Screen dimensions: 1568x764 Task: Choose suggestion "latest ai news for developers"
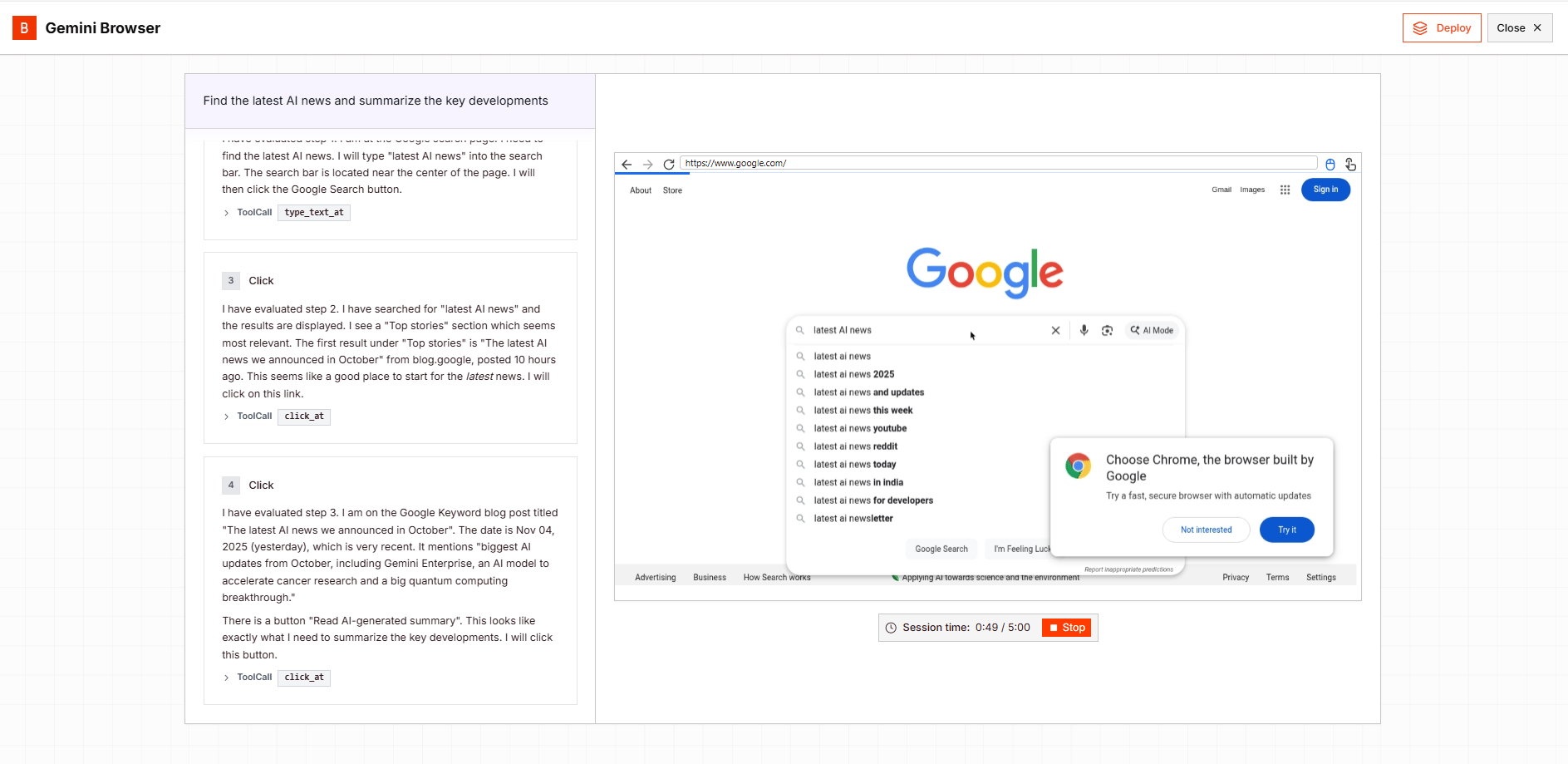[x=873, y=501]
